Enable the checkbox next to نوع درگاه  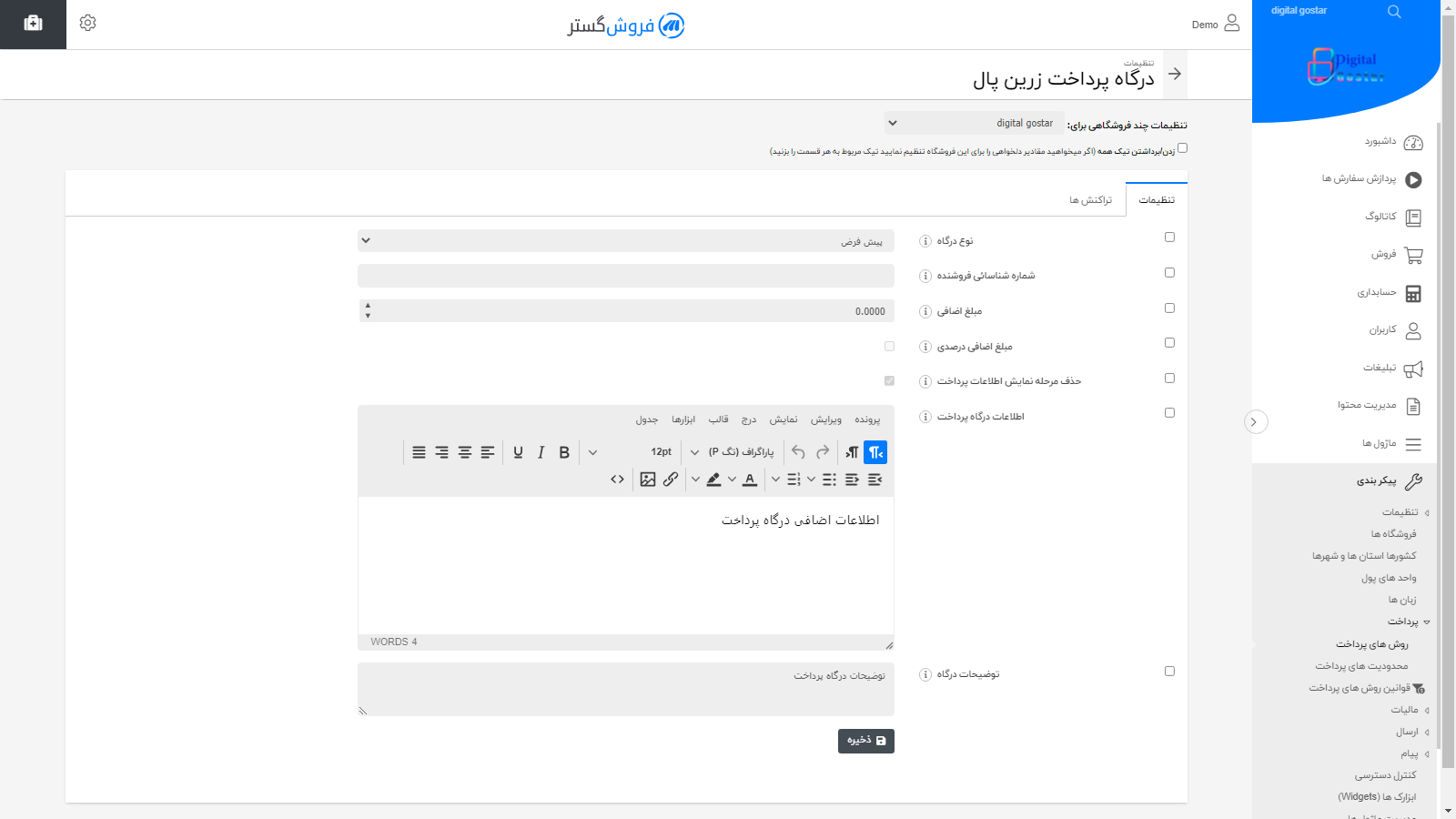click(1169, 237)
